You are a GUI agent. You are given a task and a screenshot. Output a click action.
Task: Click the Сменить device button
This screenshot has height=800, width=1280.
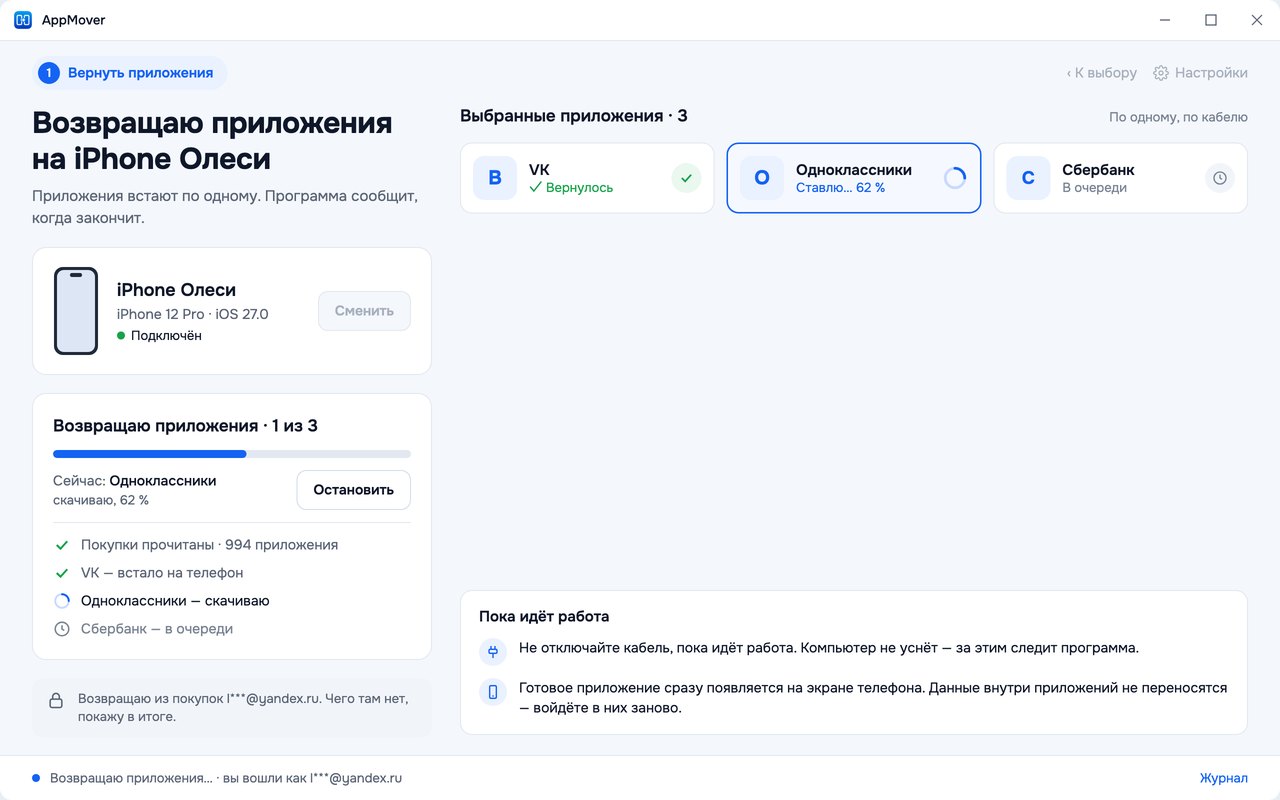pyautogui.click(x=364, y=311)
